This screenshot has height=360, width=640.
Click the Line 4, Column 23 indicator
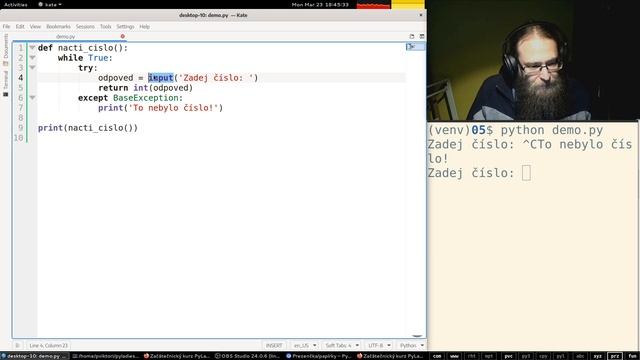click(48, 345)
